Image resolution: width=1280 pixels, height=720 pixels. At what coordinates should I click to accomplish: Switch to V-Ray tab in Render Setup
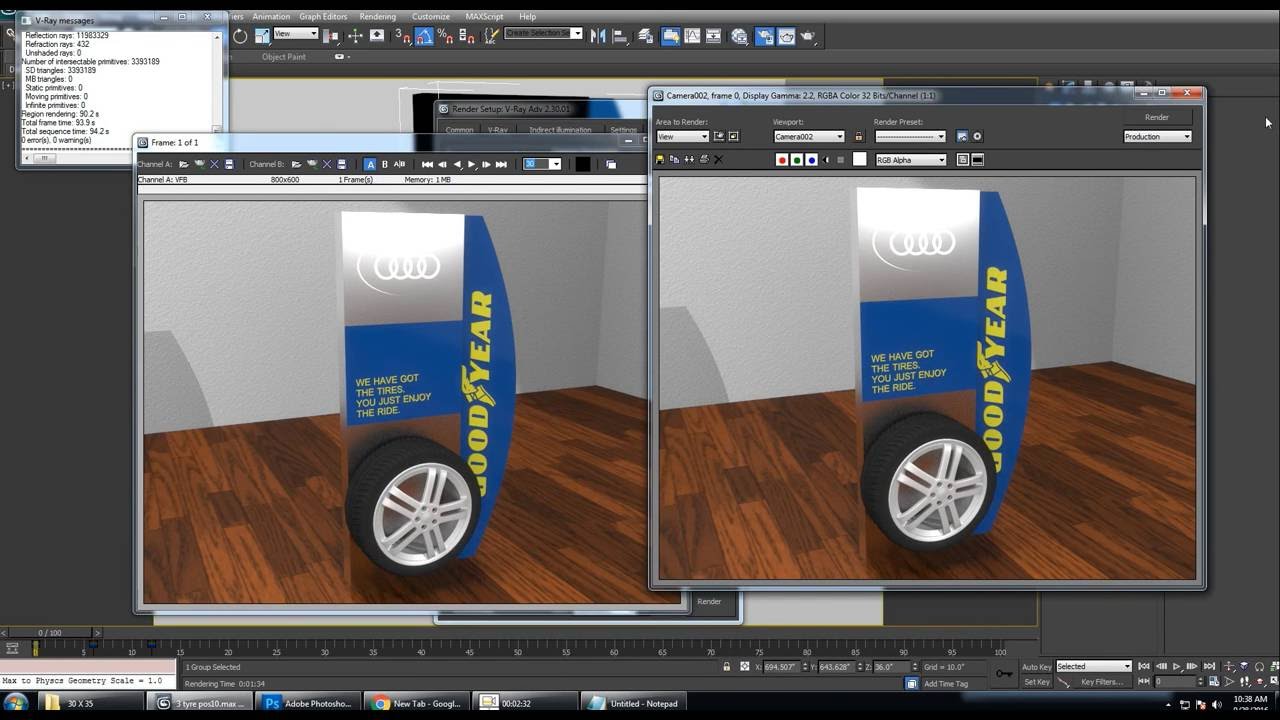497,130
